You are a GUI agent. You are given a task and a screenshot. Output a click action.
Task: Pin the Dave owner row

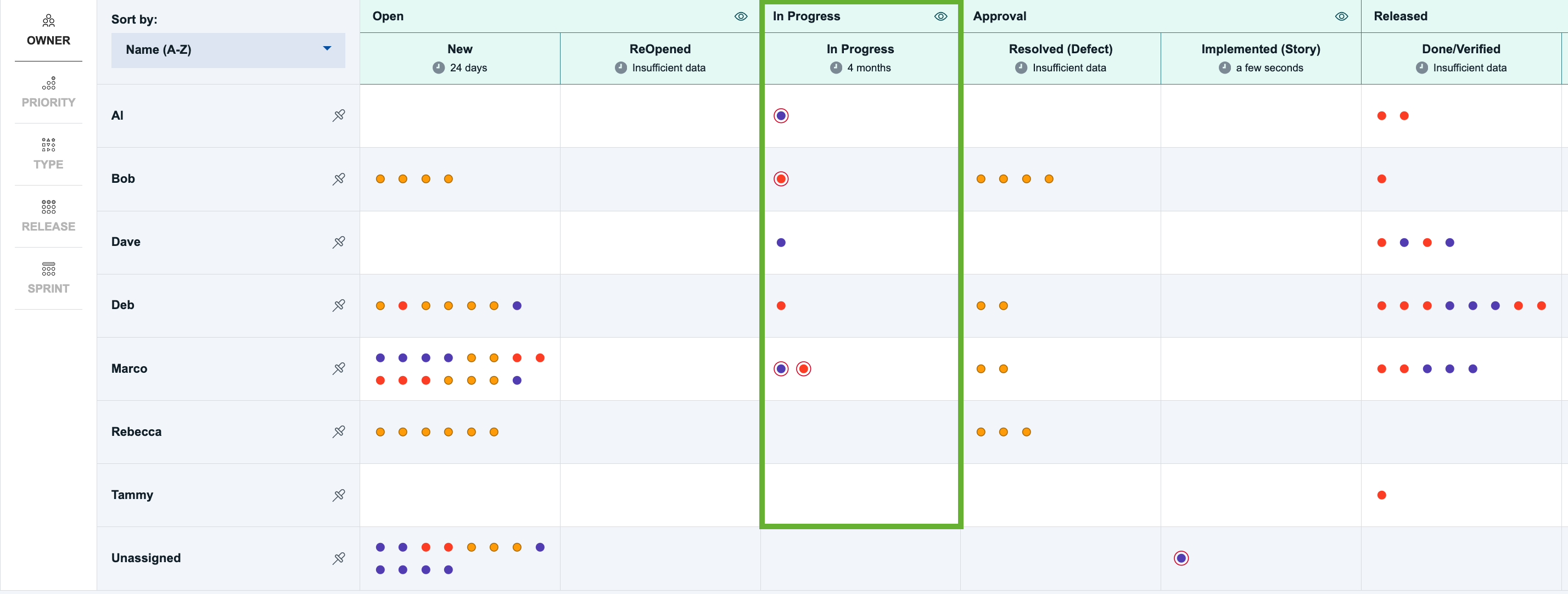(x=339, y=242)
